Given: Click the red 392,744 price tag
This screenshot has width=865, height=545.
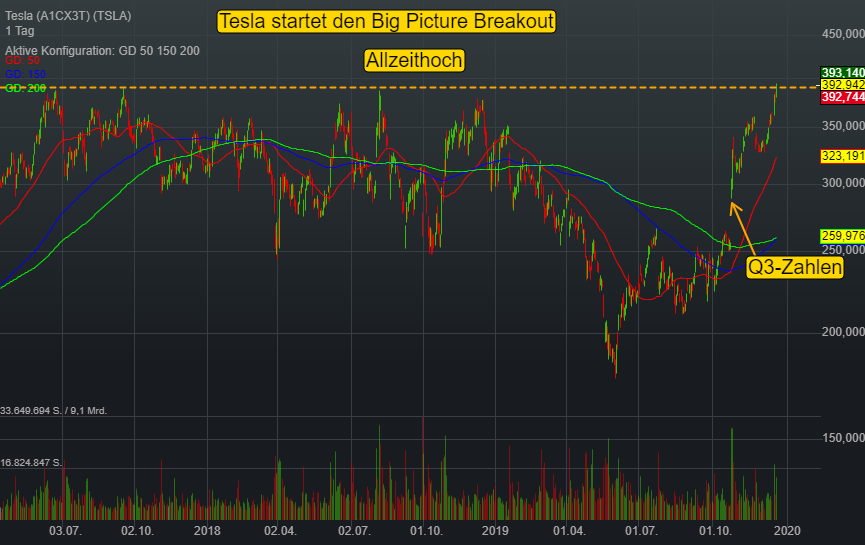Looking at the screenshot, I should [842, 97].
